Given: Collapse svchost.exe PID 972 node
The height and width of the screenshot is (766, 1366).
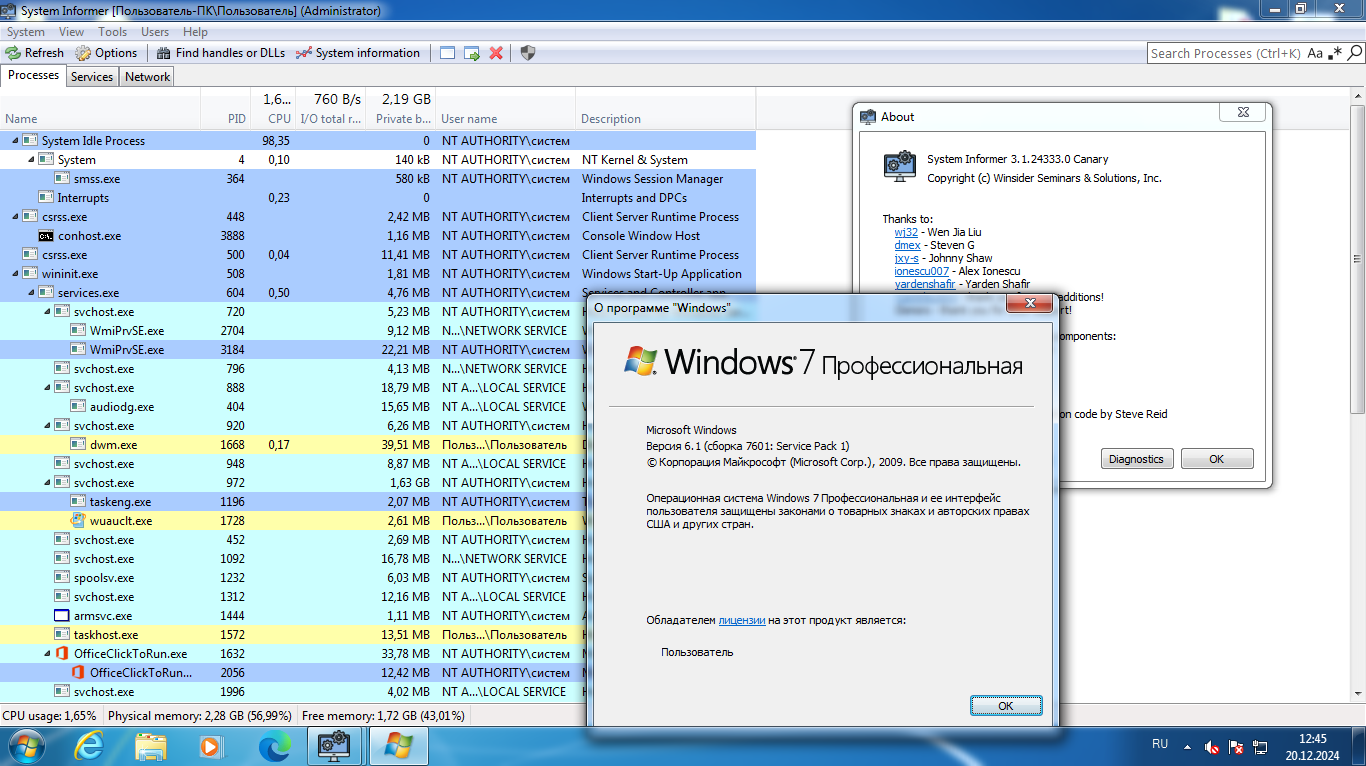Looking at the screenshot, I should (x=46, y=483).
